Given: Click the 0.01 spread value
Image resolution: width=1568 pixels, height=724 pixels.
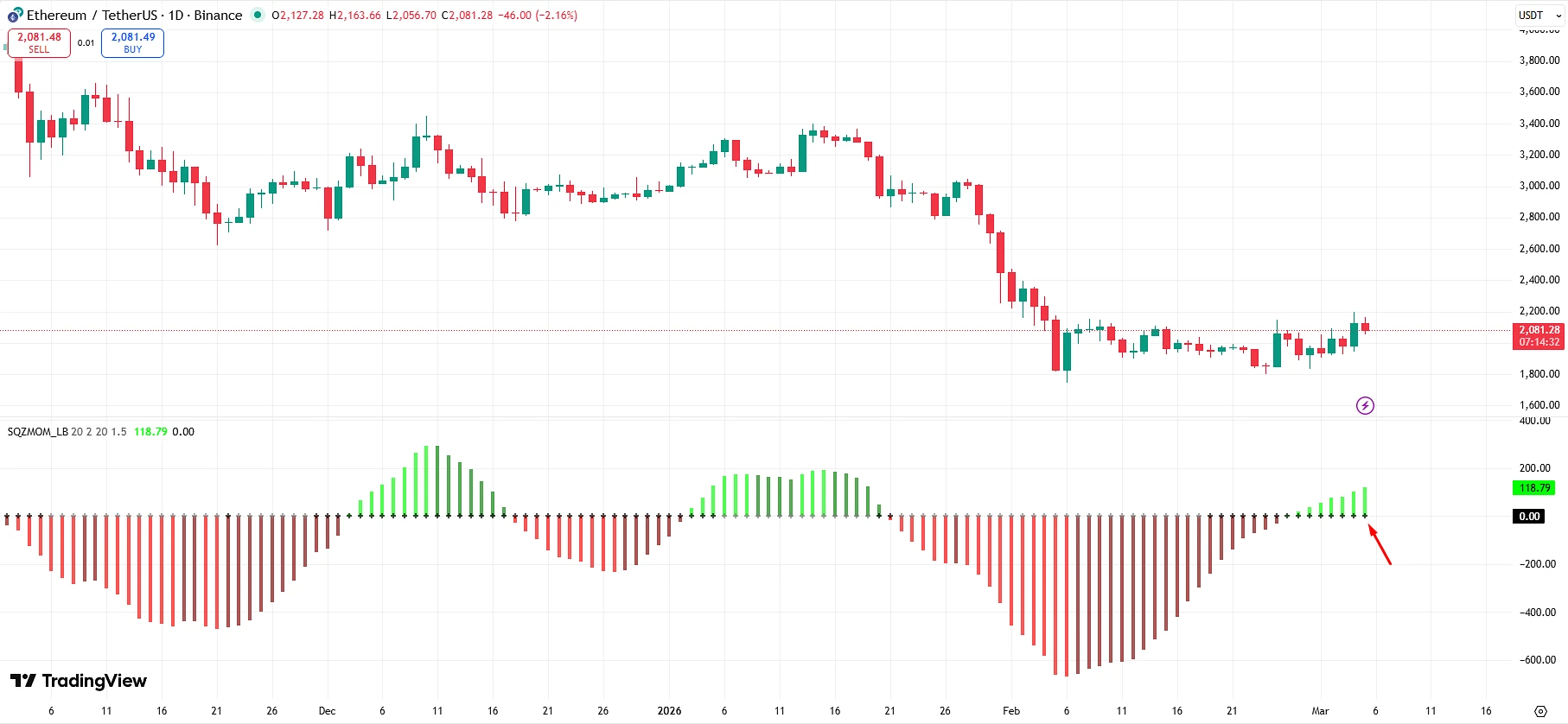Looking at the screenshot, I should [x=86, y=43].
